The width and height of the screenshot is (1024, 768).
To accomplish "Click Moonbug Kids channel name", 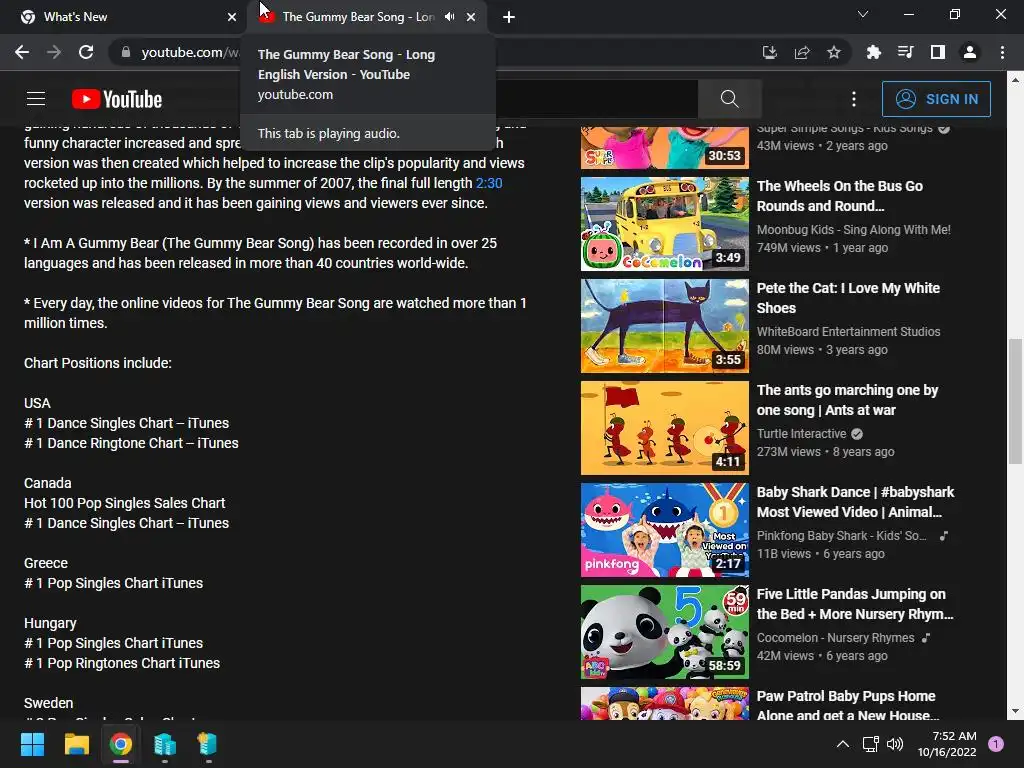I will pos(853,230).
